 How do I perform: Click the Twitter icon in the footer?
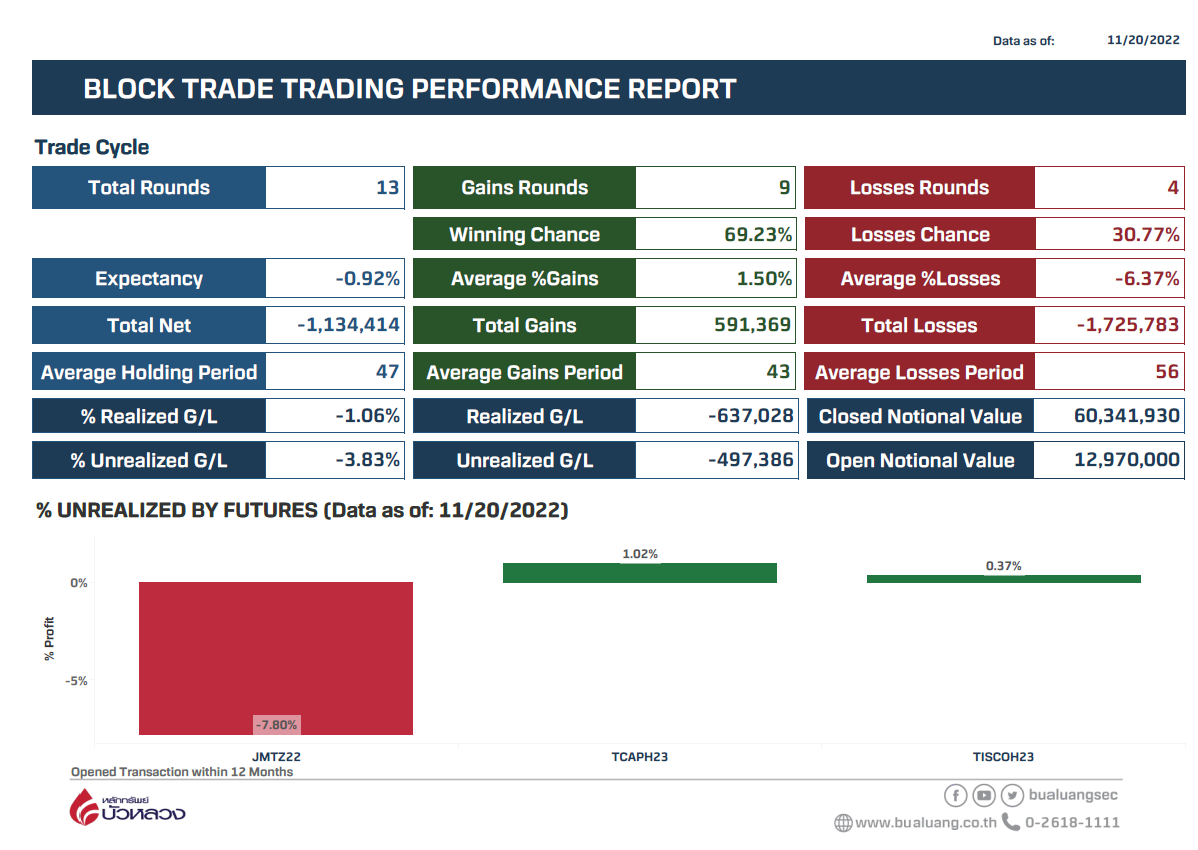click(1012, 795)
